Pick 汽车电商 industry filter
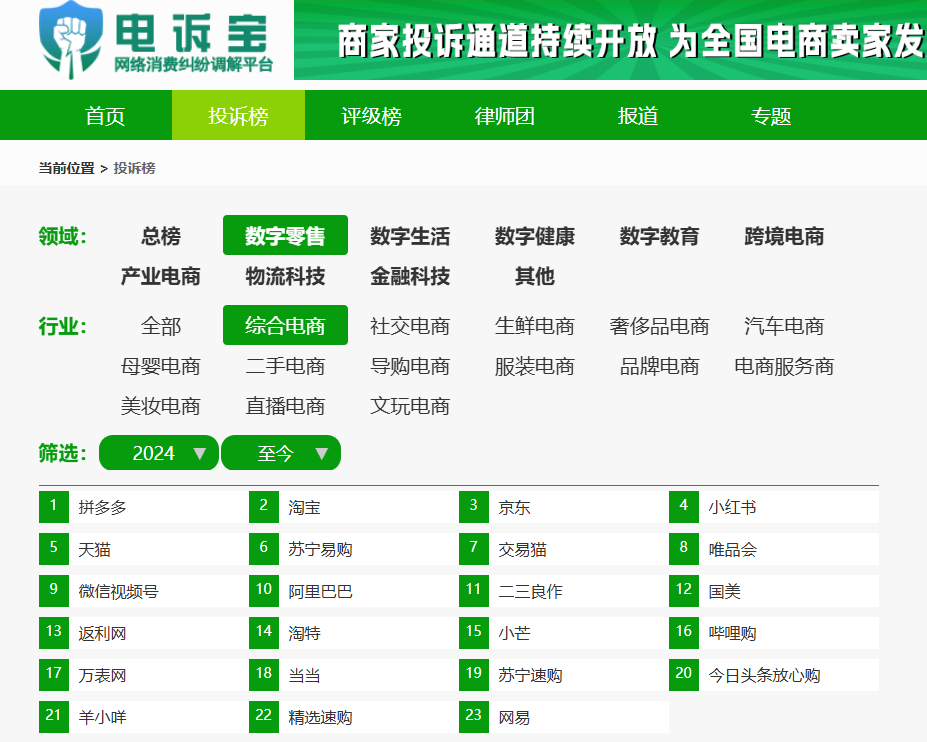The height and width of the screenshot is (742, 927). [784, 326]
